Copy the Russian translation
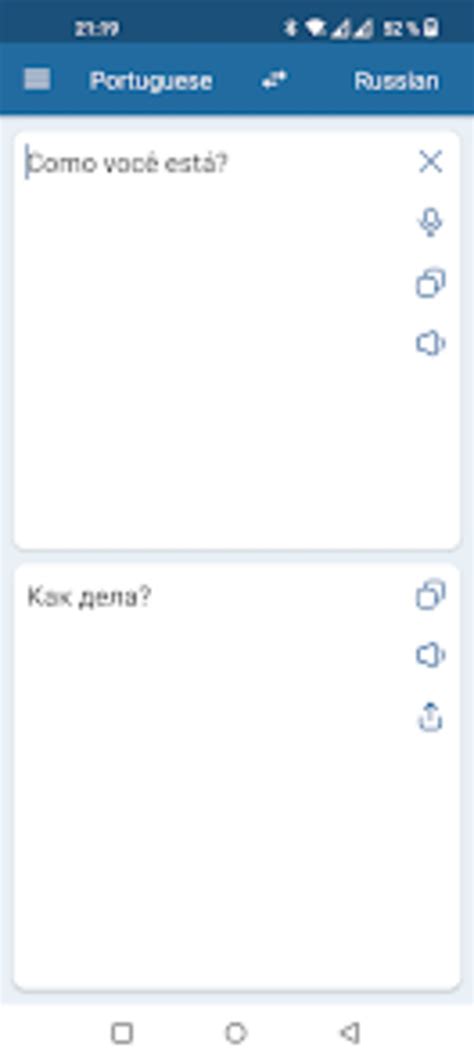474x1062 pixels. tap(431, 595)
